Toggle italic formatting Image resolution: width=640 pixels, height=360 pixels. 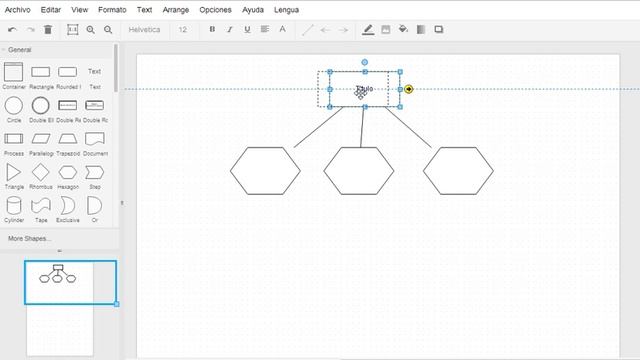pos(230,29)
